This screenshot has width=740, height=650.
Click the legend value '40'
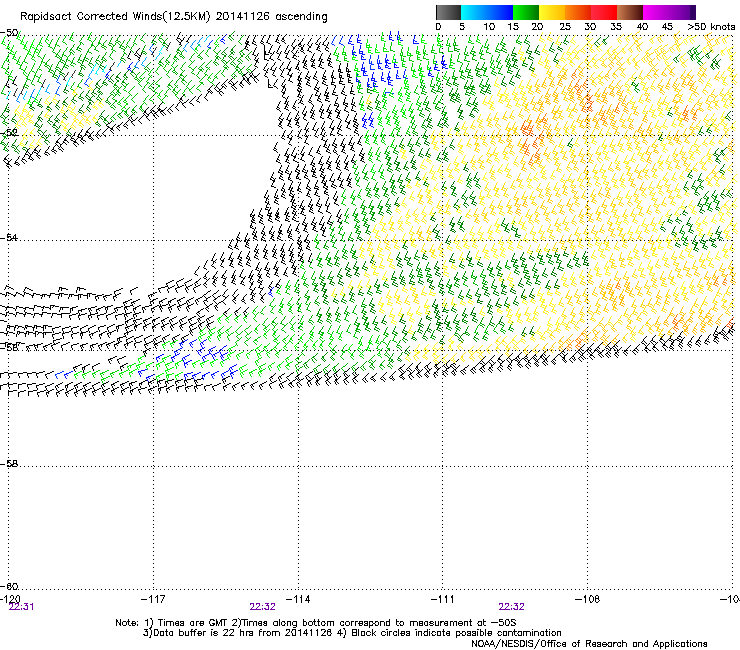[x=642, y=27]
